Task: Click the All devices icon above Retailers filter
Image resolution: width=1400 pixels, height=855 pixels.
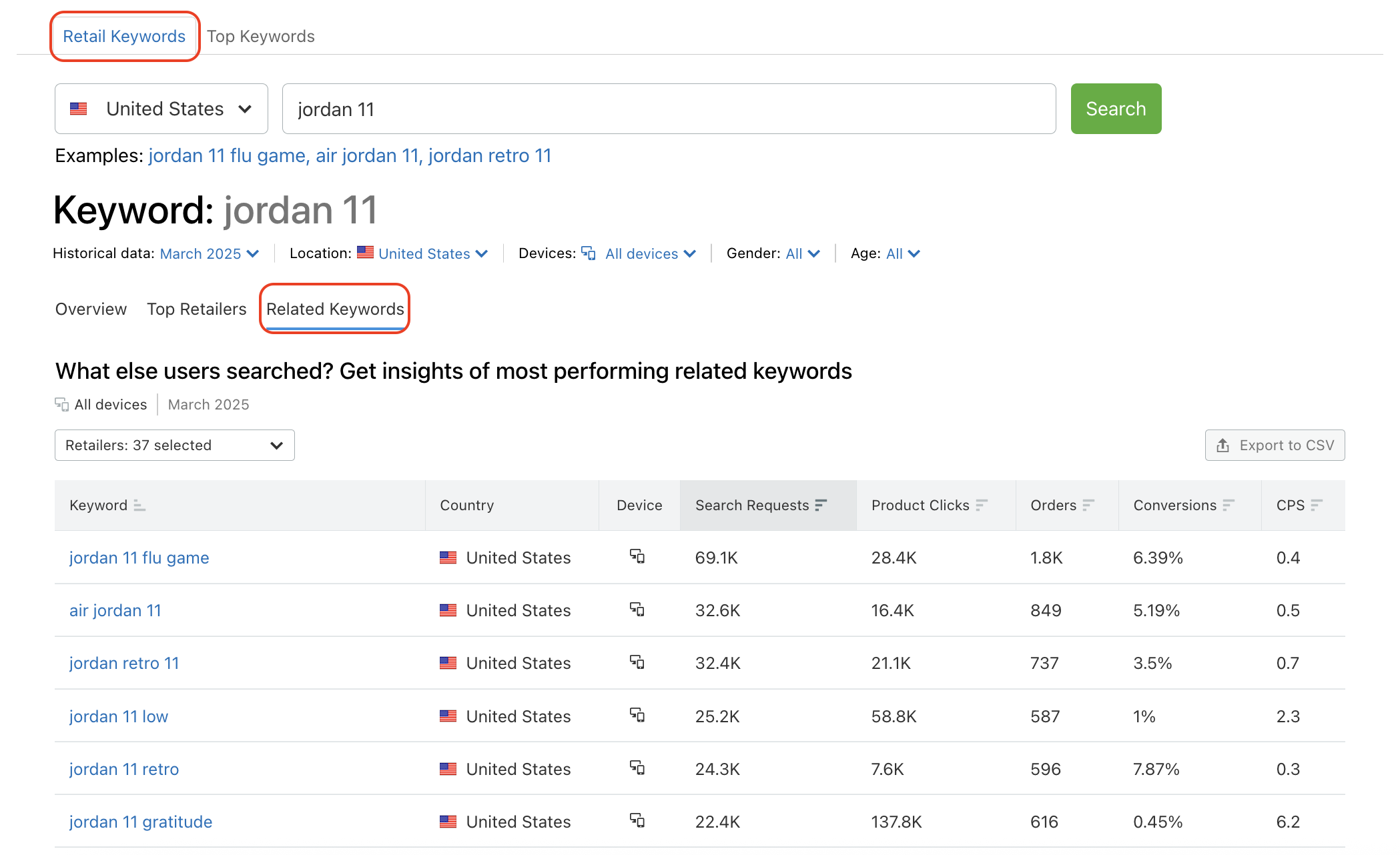Action: point(62,403)
